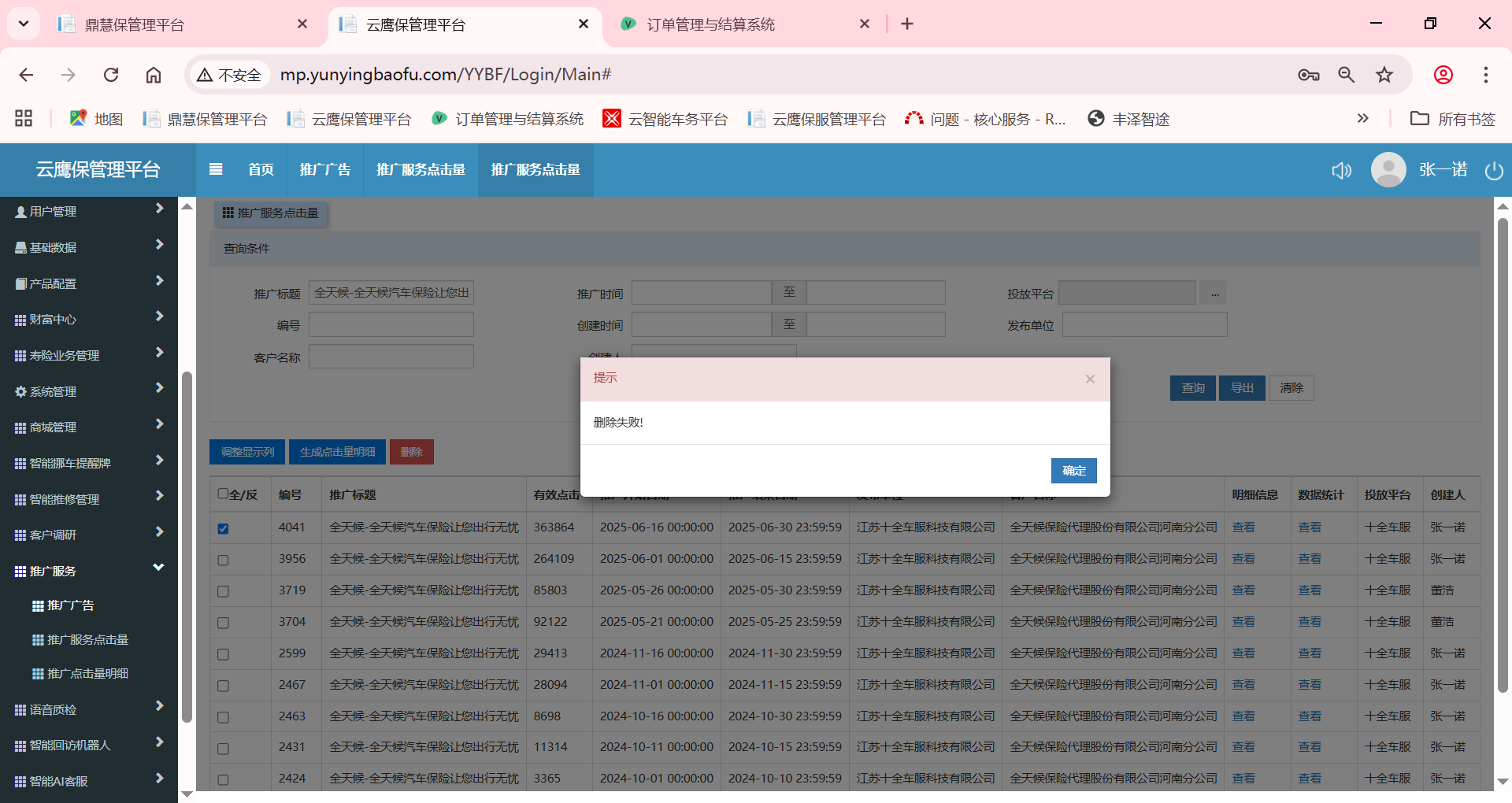Click the hamburger menu toggle icon
The image size is (1512, 803).
[x=216, y=169]
